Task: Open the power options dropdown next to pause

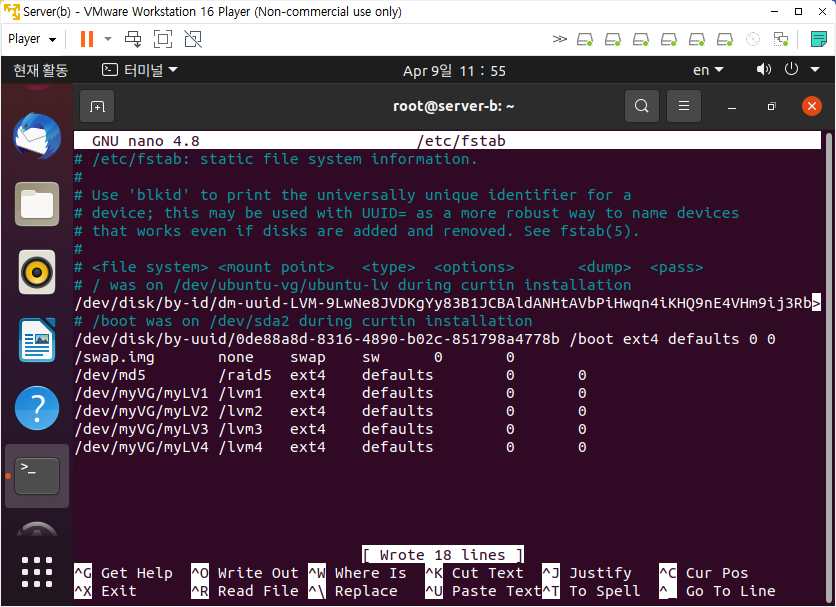Action: point(108,39)
